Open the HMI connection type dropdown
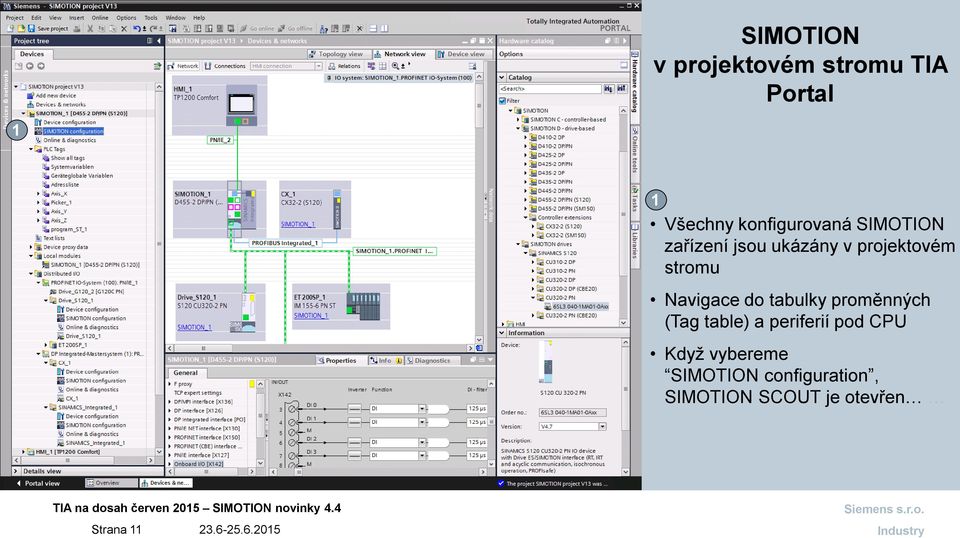The height and width of the screenshot is (538, 960). click(x=318, y=66)
